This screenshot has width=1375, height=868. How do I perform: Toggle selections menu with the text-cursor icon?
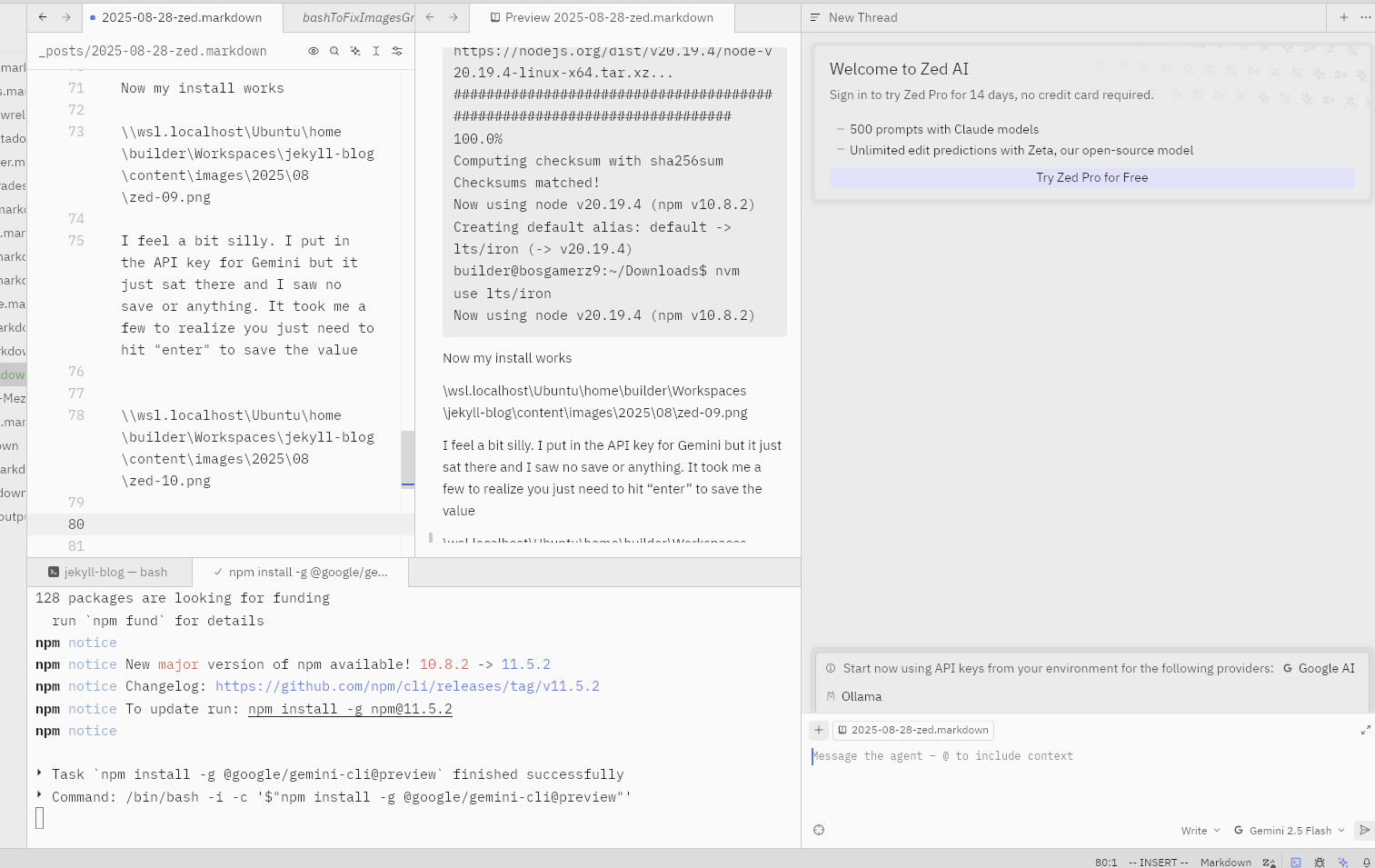point(376,51)
